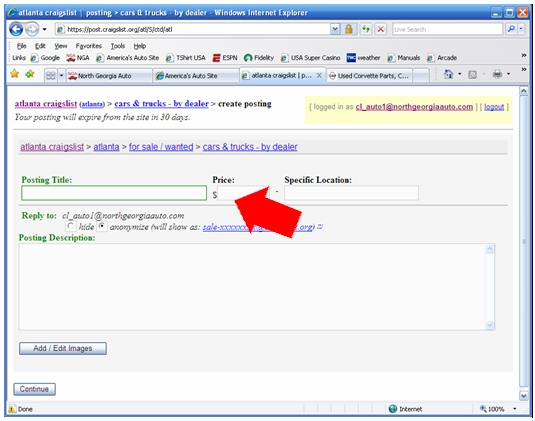
Task: Expand the address bar history dropdown
Action: (335, 29)
